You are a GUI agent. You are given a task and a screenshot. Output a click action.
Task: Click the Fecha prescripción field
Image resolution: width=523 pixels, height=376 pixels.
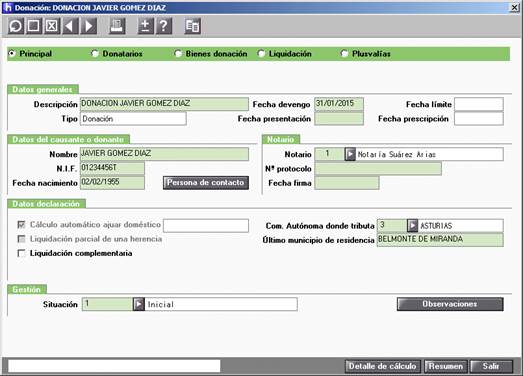[x=479, y=119]
